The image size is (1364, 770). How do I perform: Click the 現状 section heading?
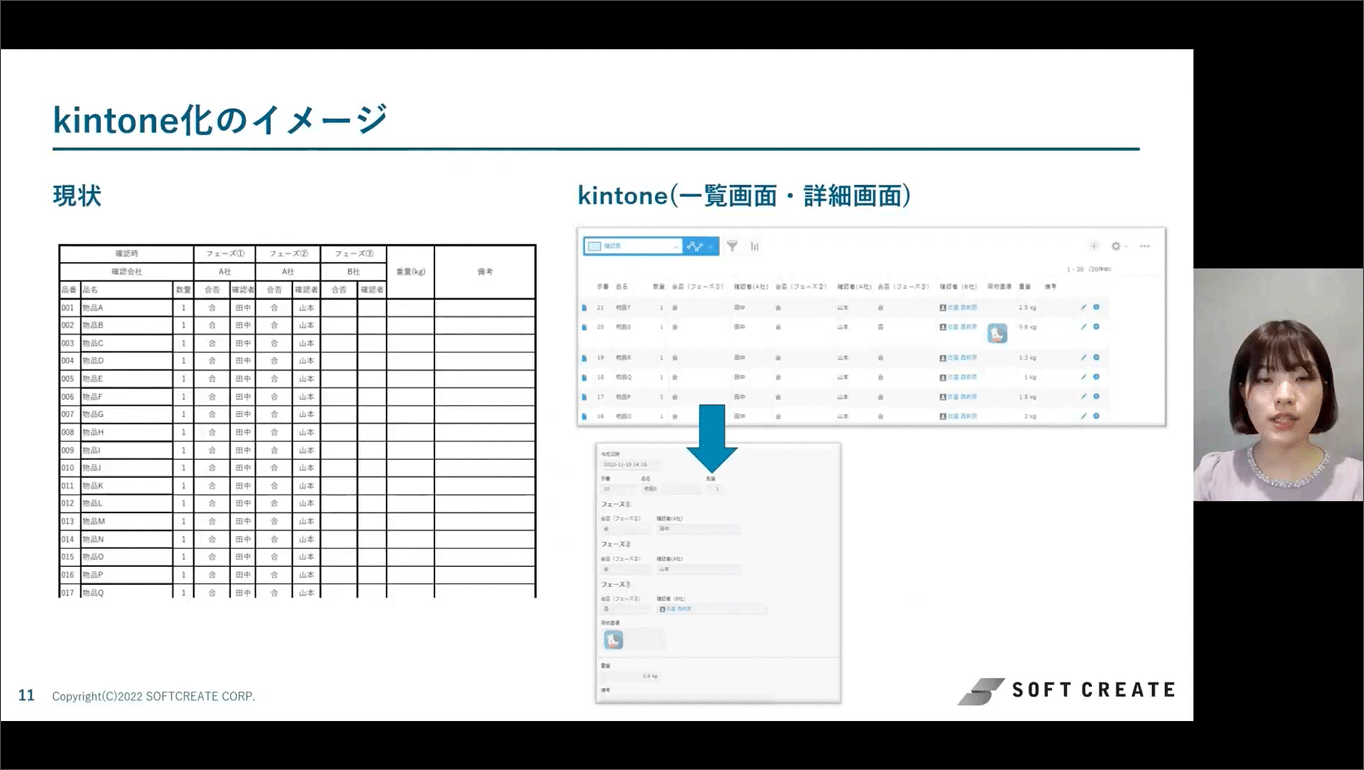(77, 195)
